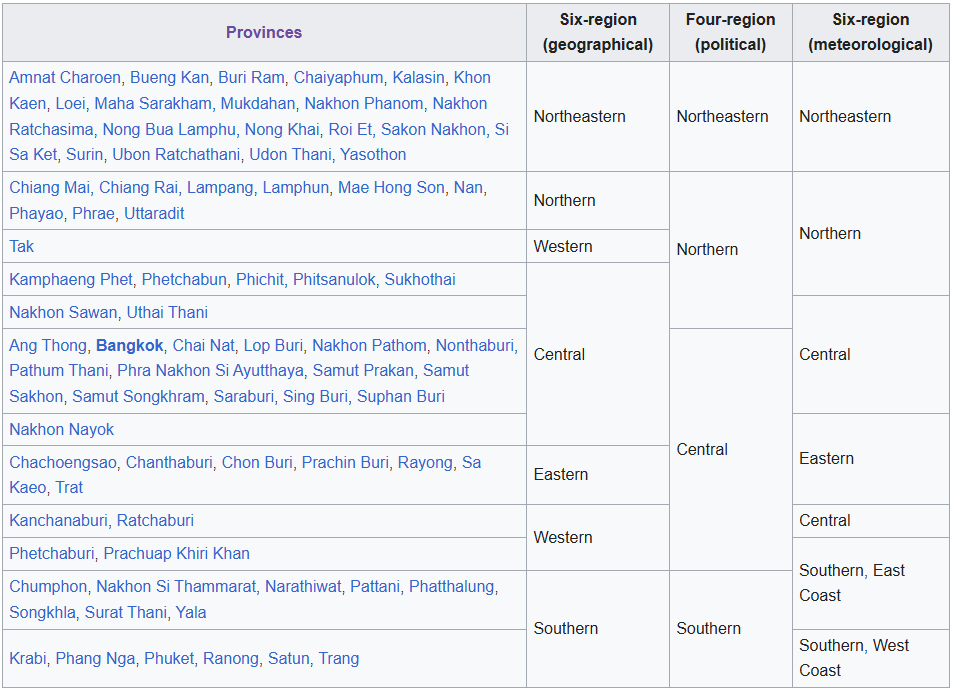Click the Phuket province link
Image resolution: width=953 pixels, height=689 pixels.
(x=169, y=658)
